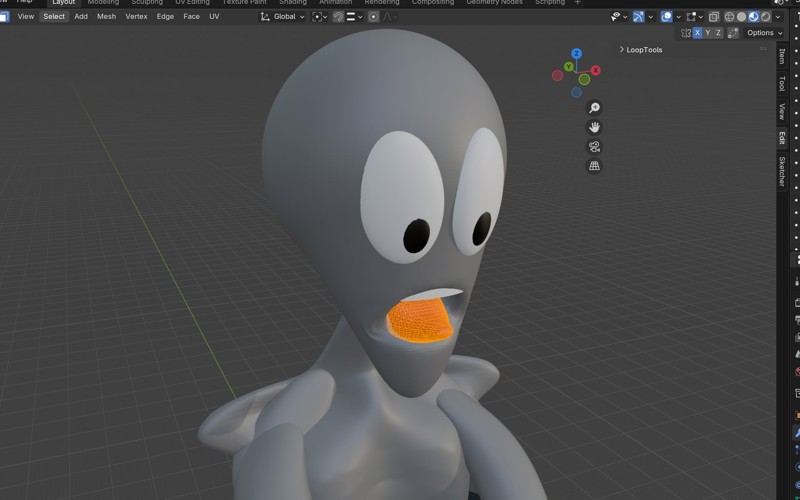This screenshot has height=500, width=800.
Task: Click the blue Z axis on the gizmo
Action: click(x=577, y=54)
